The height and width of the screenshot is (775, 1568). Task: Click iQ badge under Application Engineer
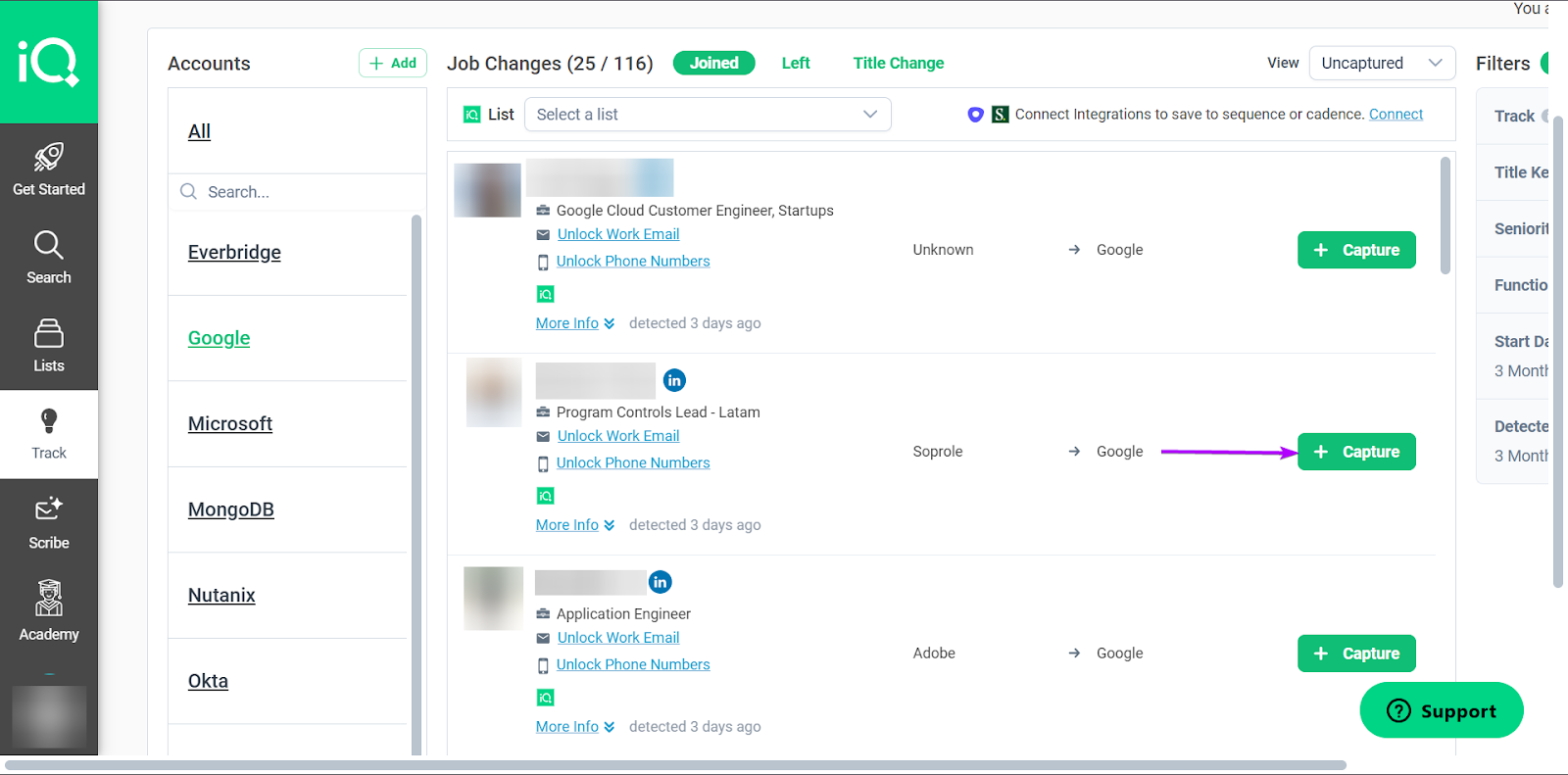(x=546, y=698)
